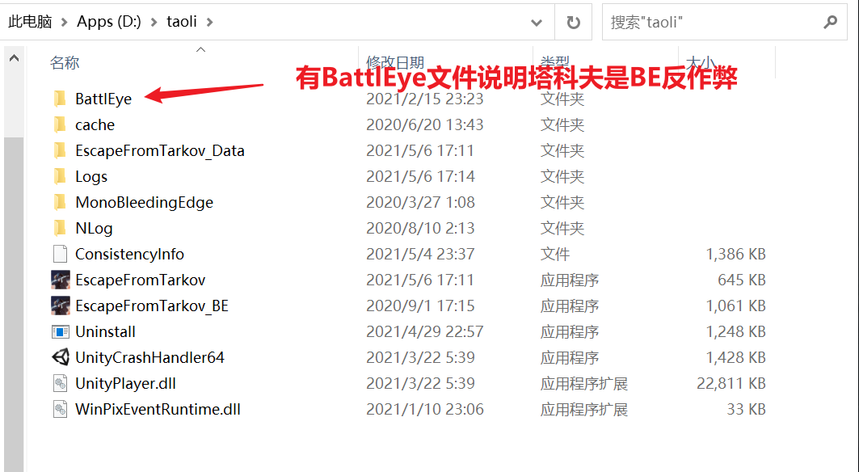Select the BattlEye folder name
The width and height of the screenshot is (859, 472).
click(104, 99)
